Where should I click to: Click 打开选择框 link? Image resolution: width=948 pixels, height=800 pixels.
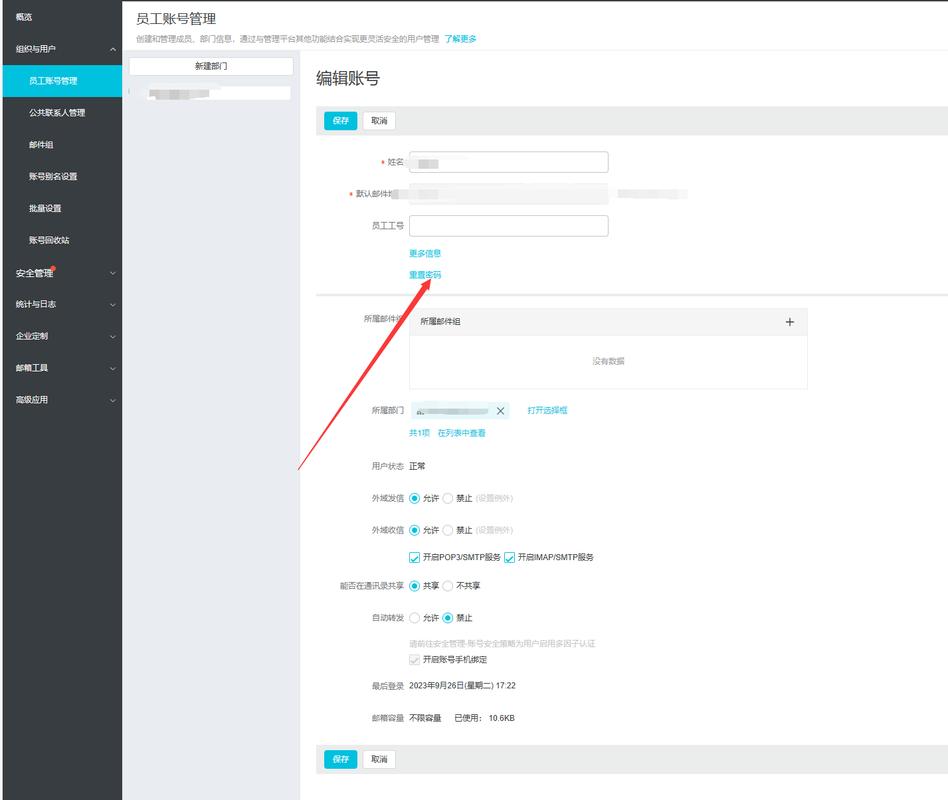pyautogui.click(x=547, y=410)
